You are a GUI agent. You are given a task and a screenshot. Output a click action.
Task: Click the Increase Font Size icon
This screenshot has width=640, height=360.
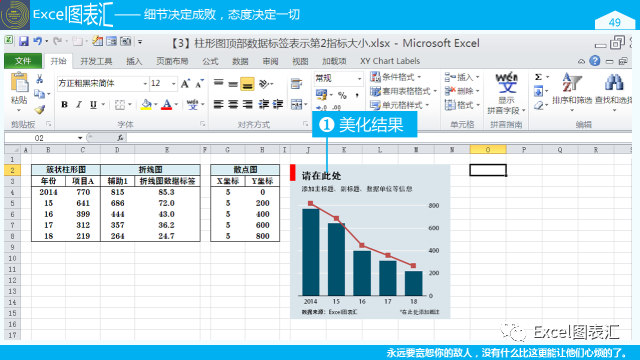point(185,84)
